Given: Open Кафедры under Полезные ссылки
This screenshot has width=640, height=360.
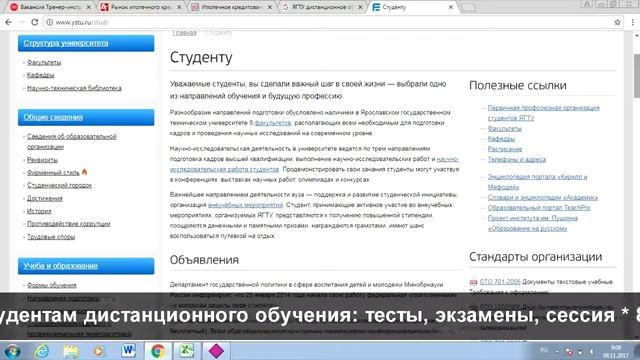Looking at the screenshot, I should (x=501, y=139).
